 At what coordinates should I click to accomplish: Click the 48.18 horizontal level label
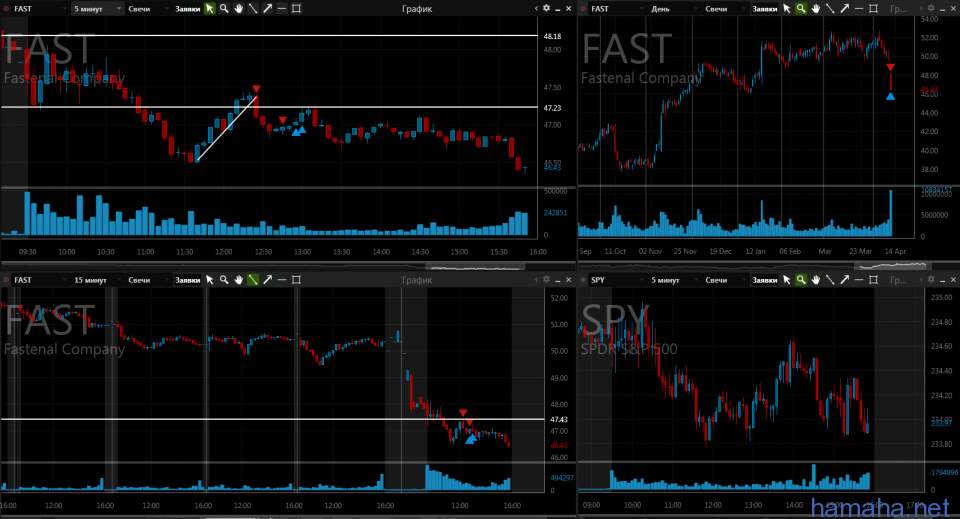point(552,36)
